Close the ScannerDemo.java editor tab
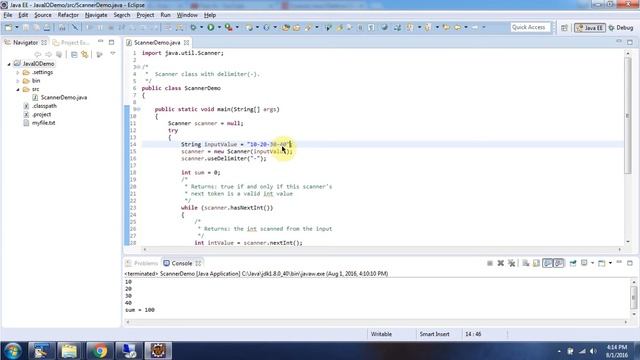 (187, 42)
